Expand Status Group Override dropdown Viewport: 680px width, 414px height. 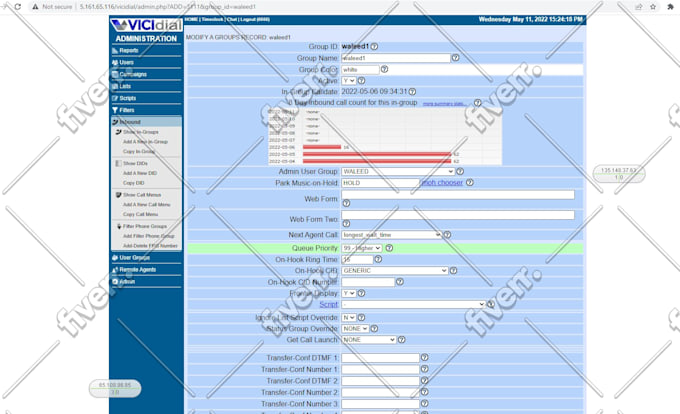(355, 329)
